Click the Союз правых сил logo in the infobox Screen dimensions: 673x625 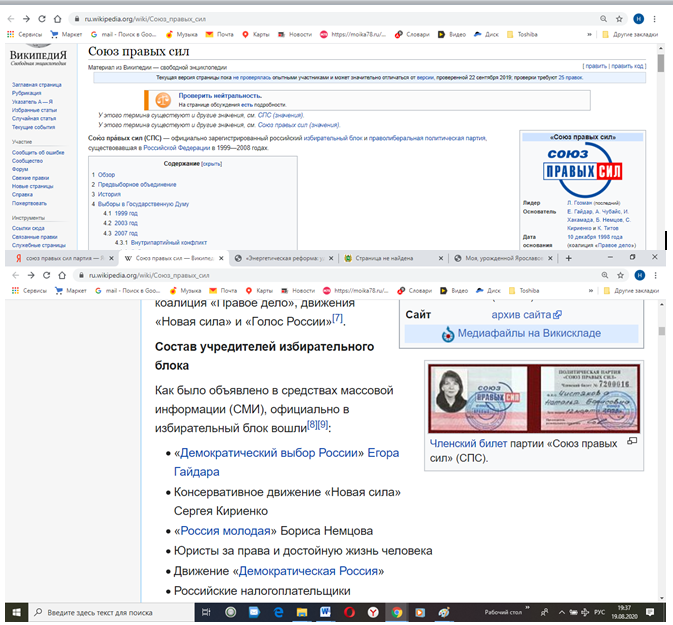tap(582, 170)
